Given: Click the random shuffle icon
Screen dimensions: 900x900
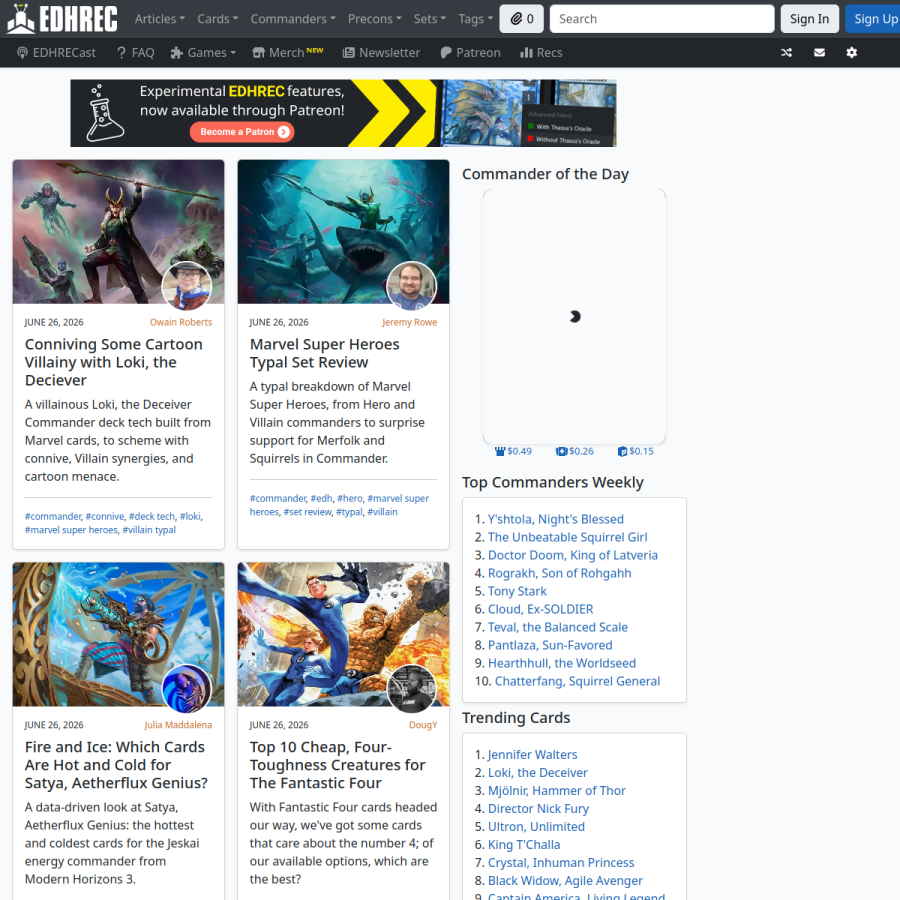Looking at the screenshot, I should [786, 52].
